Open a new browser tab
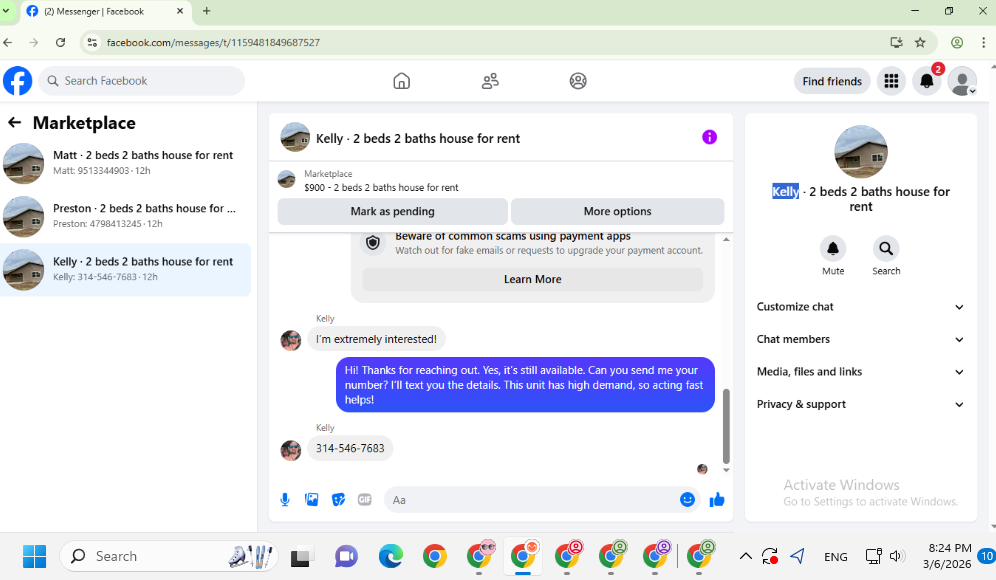 [206, 11]
